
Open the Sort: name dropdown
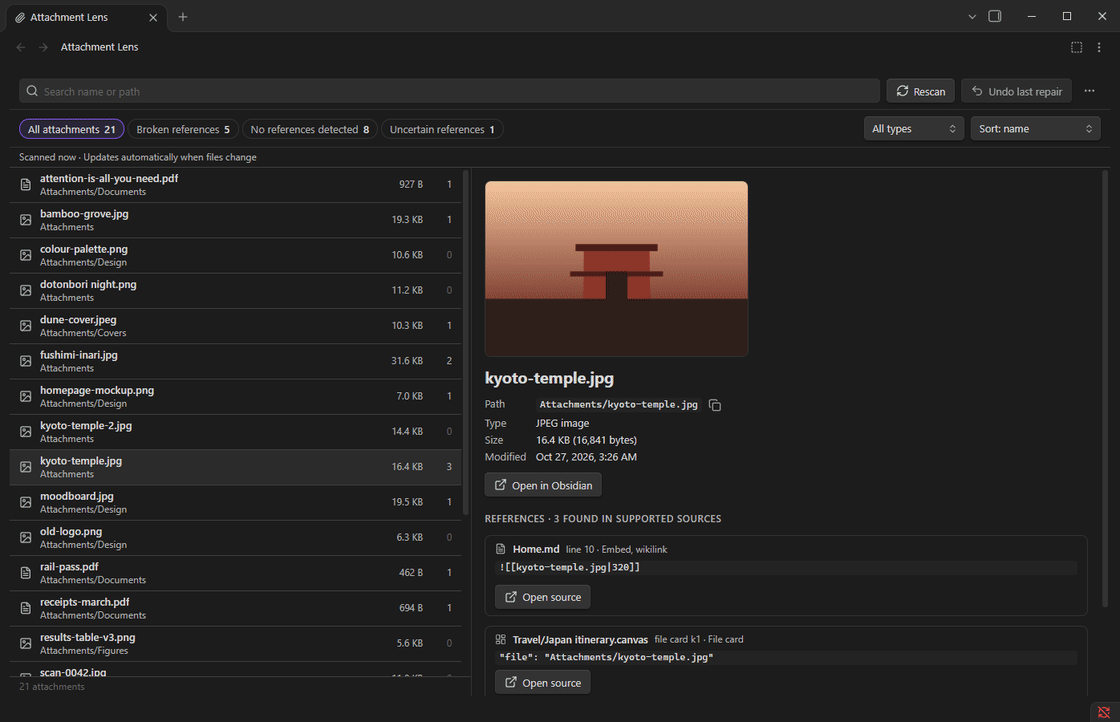tap(1035, 129)
